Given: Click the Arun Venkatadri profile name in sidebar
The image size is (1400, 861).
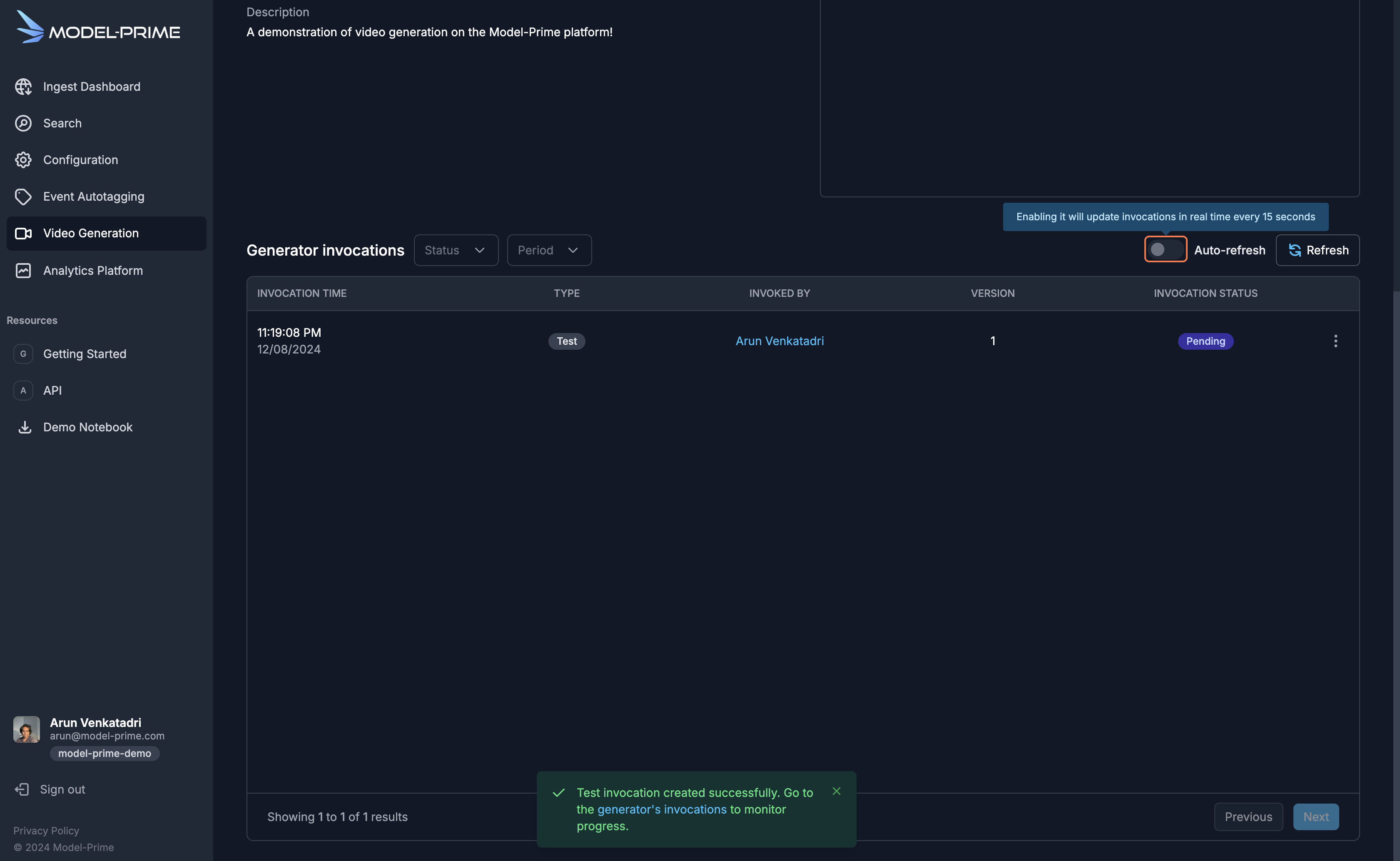Looking at the screenshot, I should pos(95,723).
